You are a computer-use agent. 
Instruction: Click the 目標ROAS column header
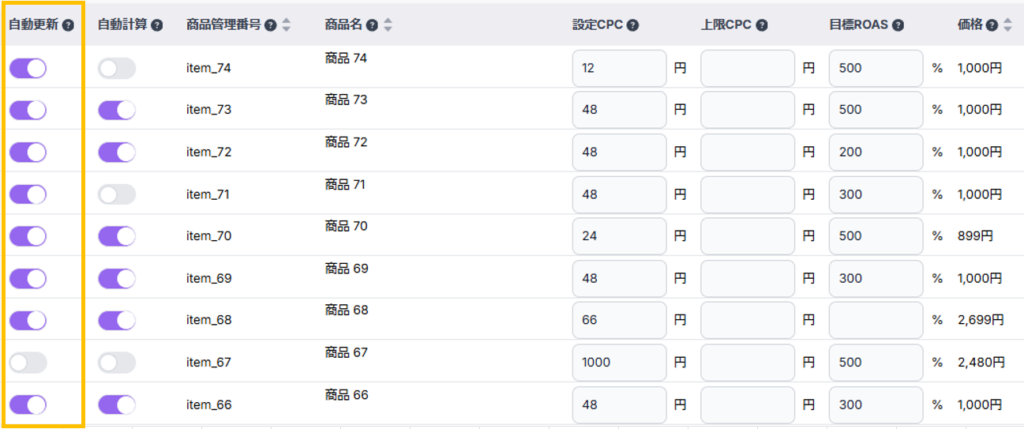[x=860, y=25]
